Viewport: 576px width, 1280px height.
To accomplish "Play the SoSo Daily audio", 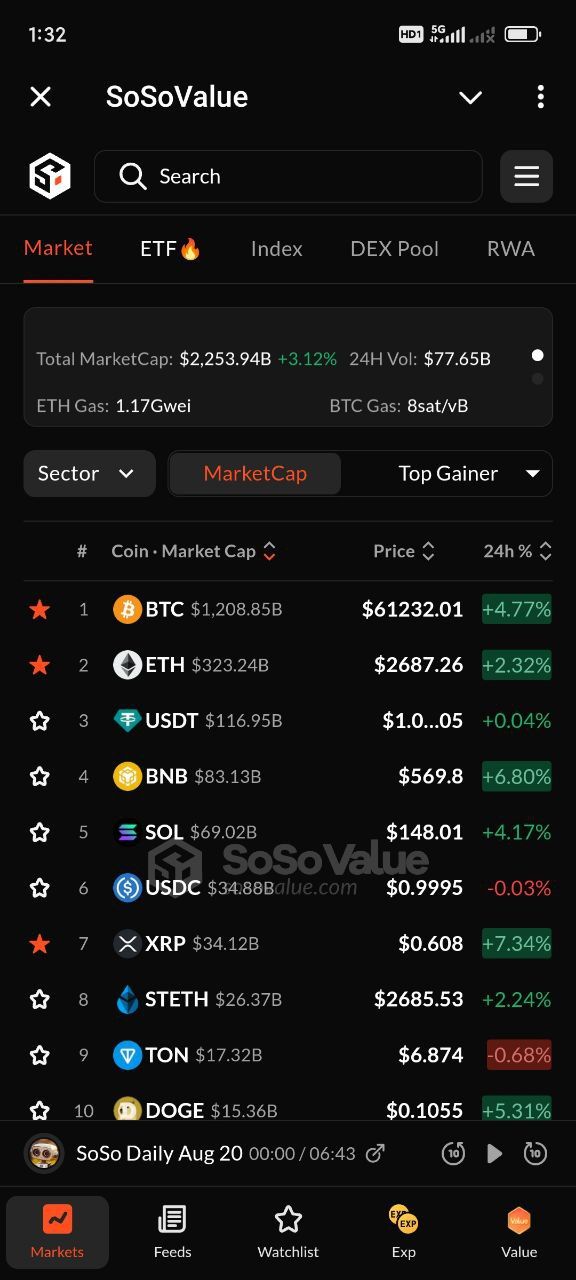I will click(x=494, y=1153).
